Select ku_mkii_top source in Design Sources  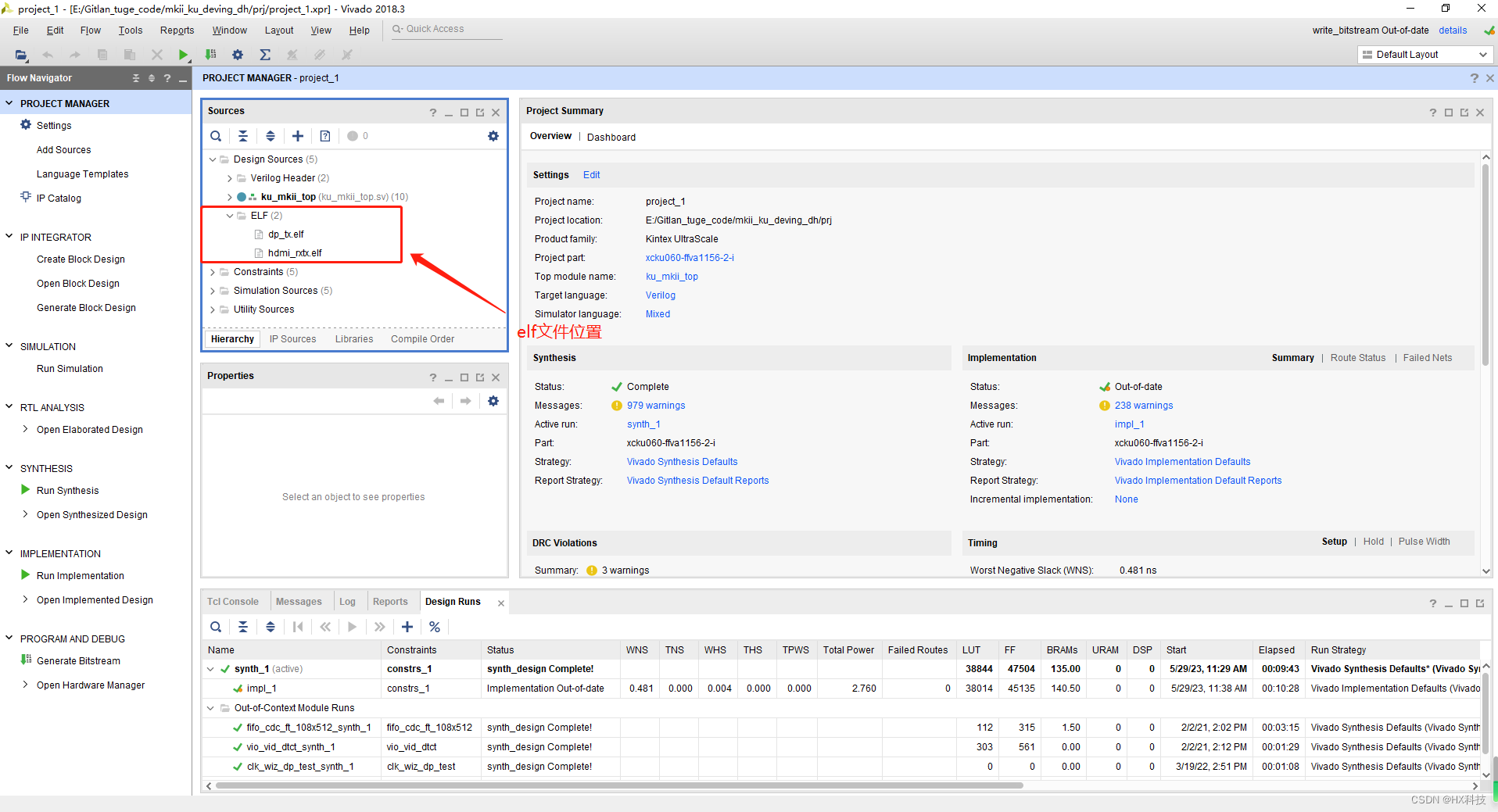tap(288, 197)
